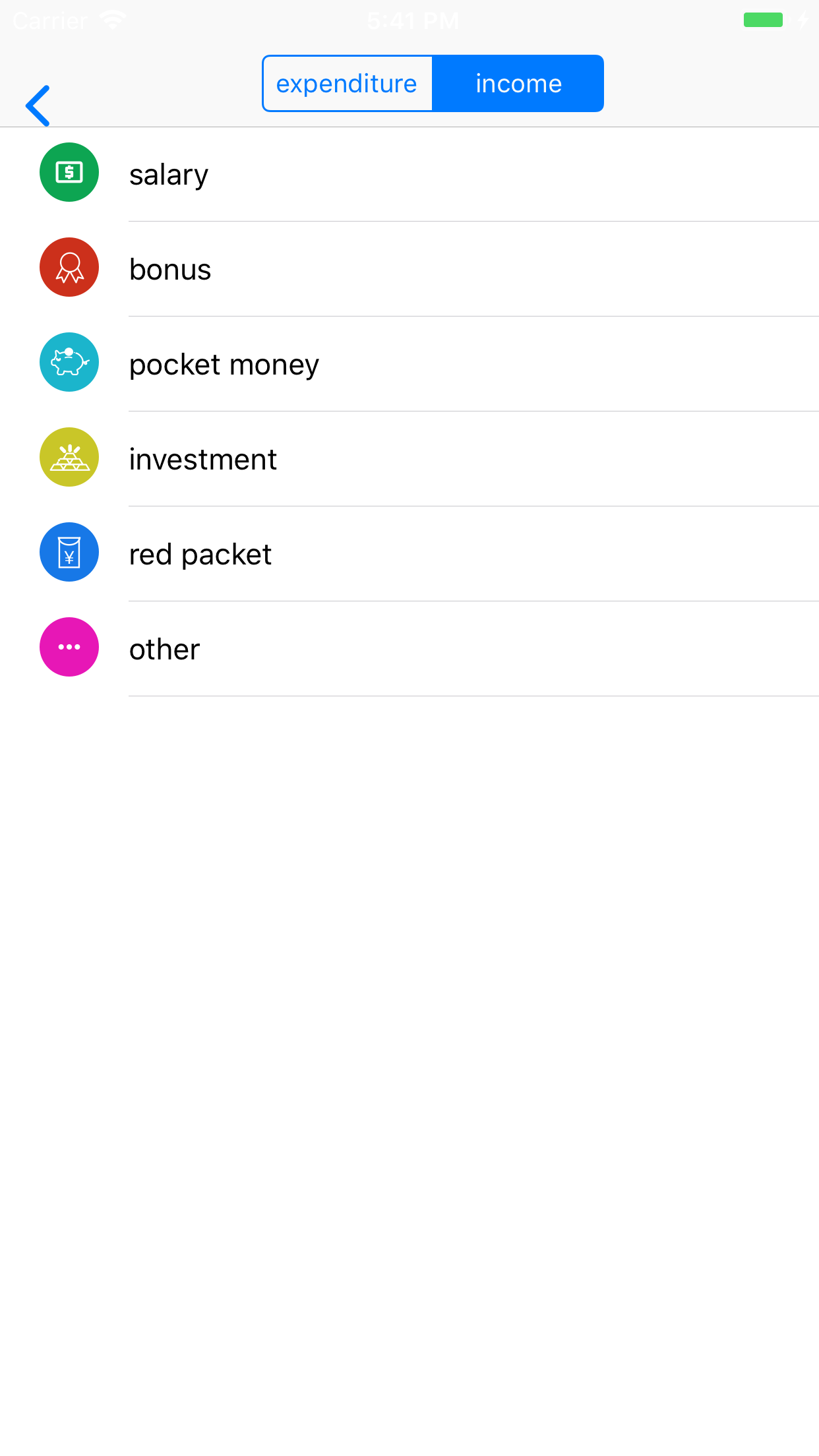Tap the Carrier label in status bar
This screenshot has height=1456, width=819.
pos(50,21)
